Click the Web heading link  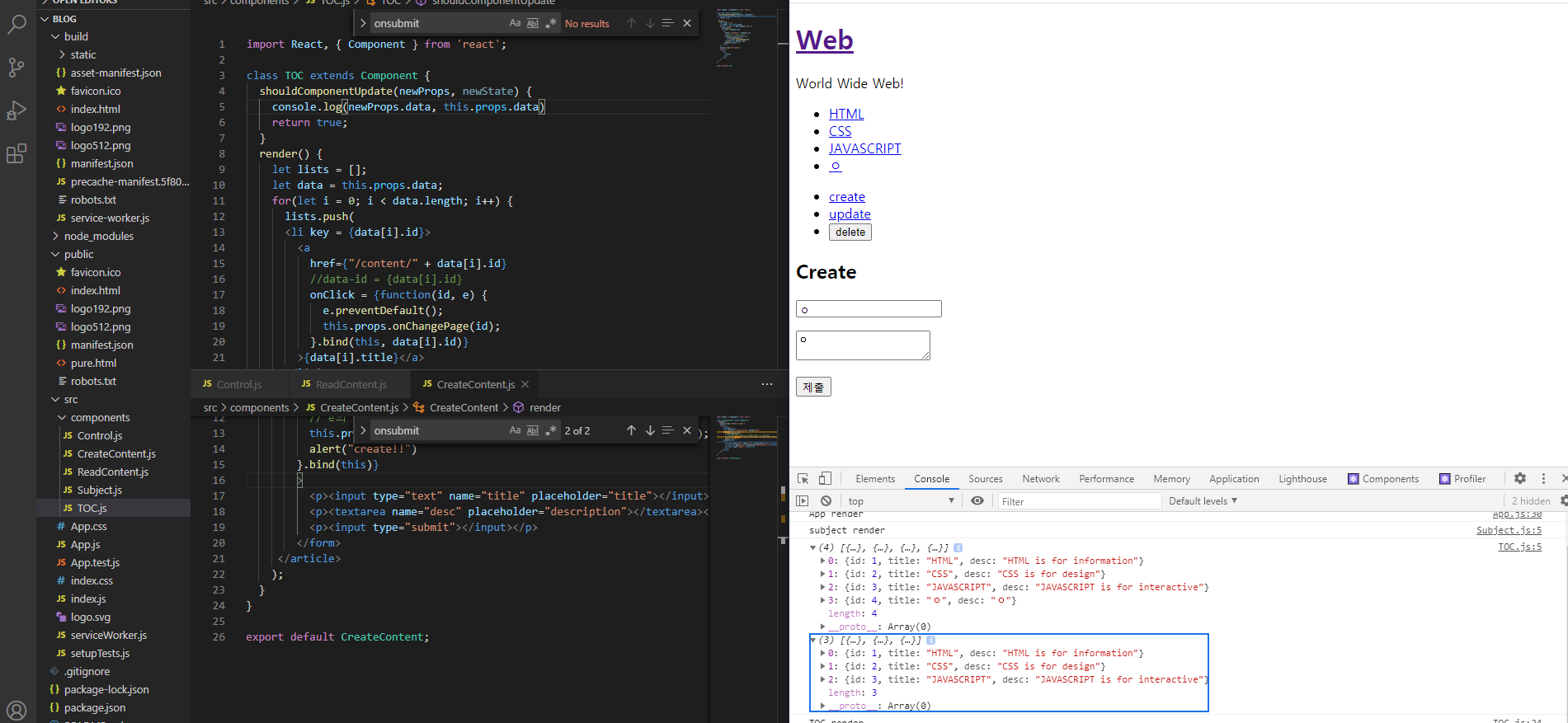pos(824,40)
